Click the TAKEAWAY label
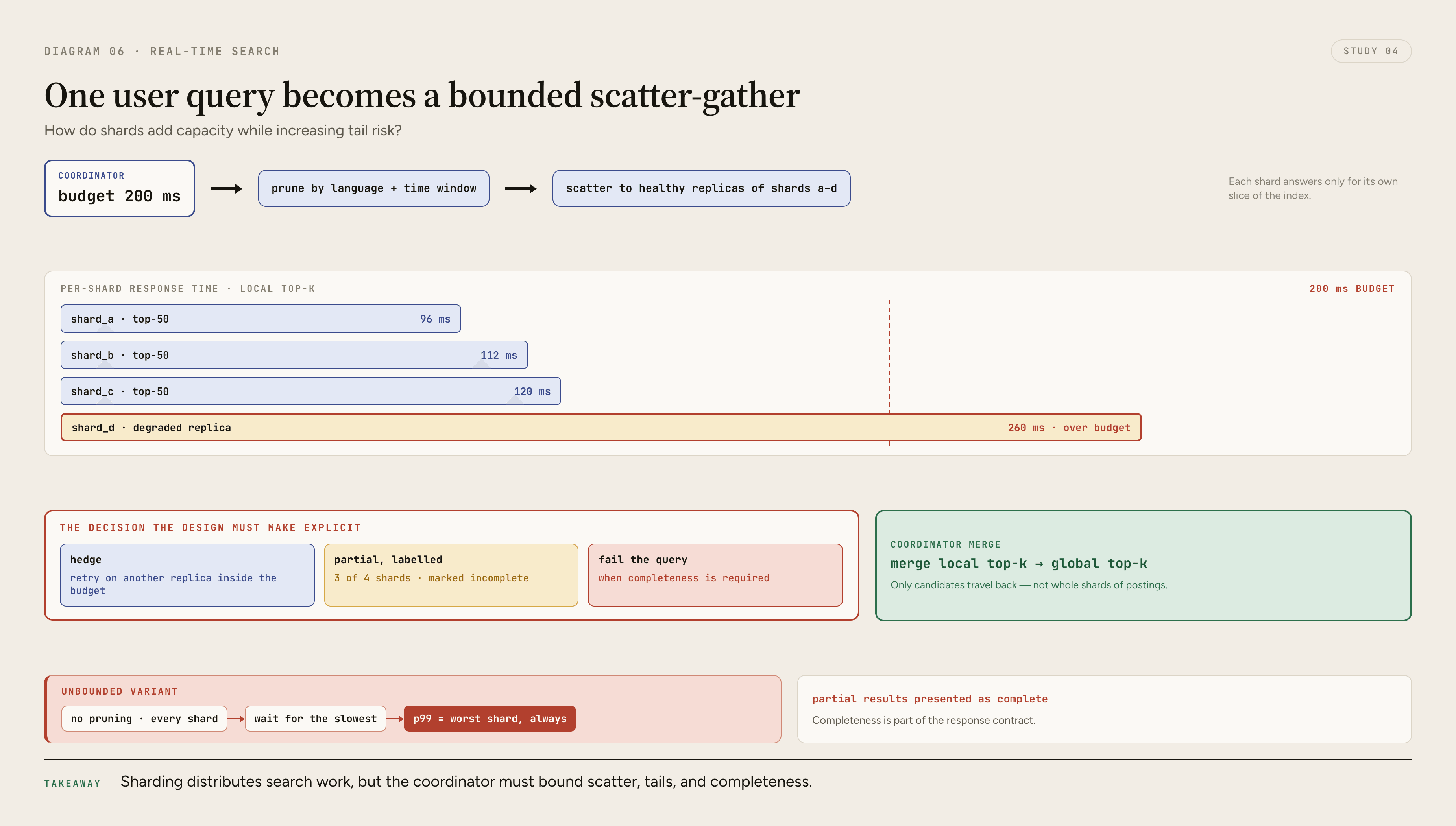 [73, 784]
